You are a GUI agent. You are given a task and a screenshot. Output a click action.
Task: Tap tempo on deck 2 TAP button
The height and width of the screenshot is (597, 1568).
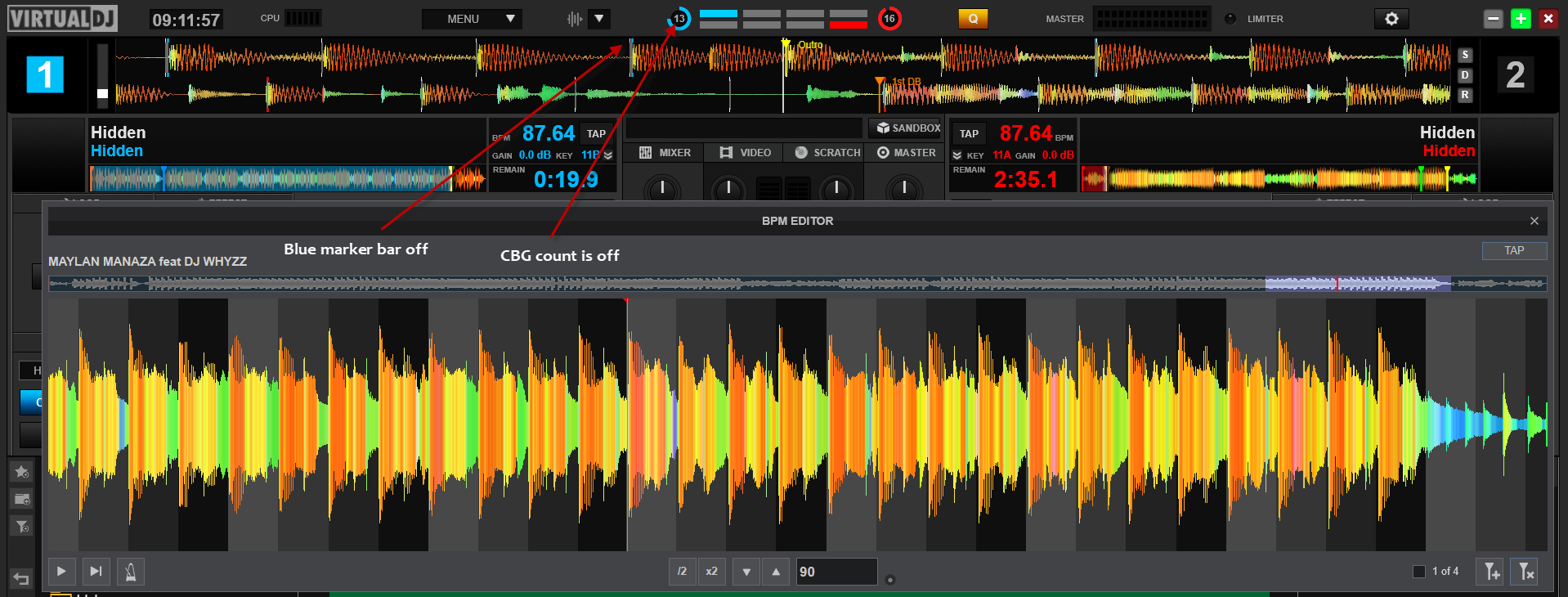pyautogui.click(x=970, y=133)
